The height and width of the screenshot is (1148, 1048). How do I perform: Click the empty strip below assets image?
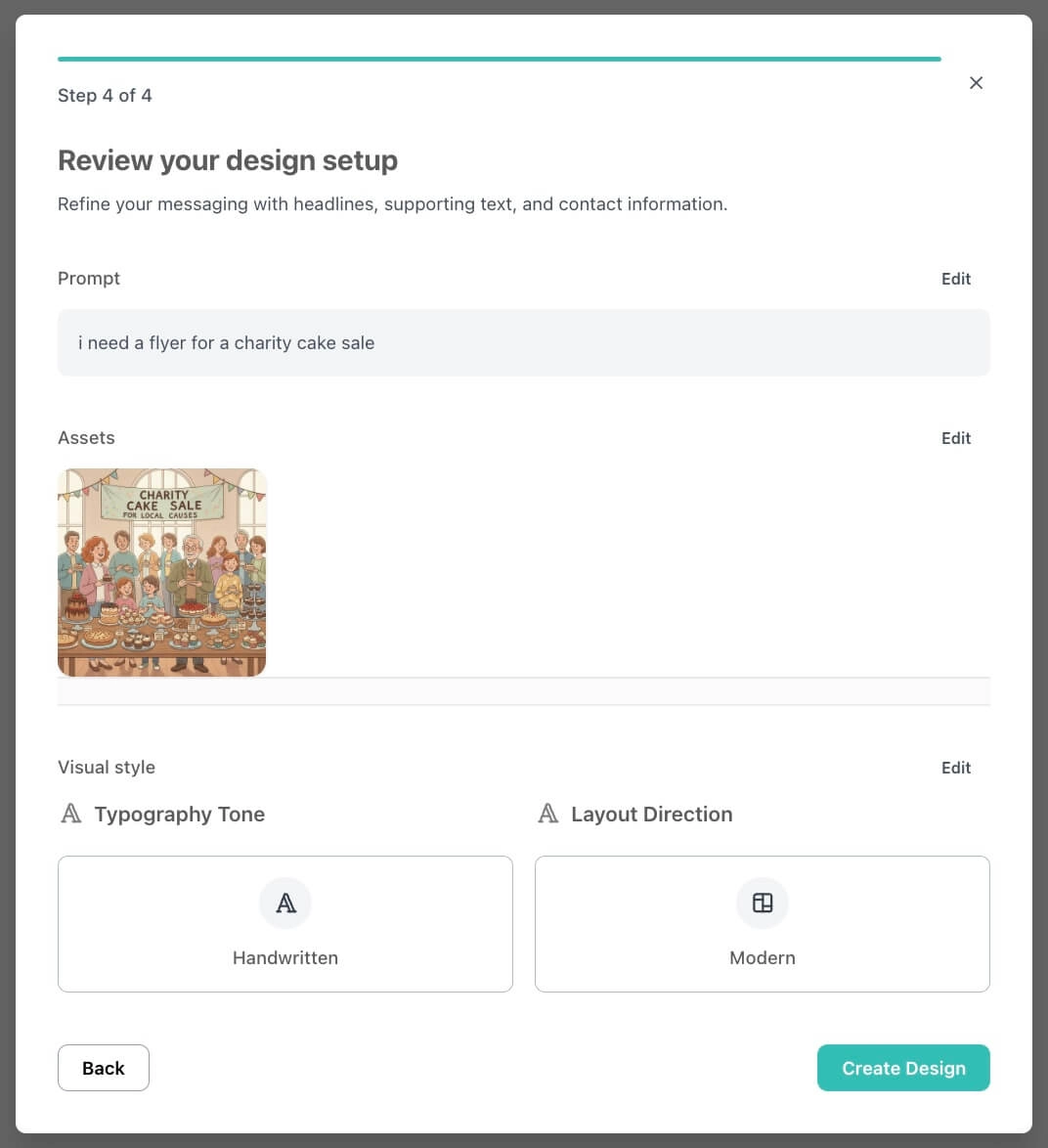(524, 691)
